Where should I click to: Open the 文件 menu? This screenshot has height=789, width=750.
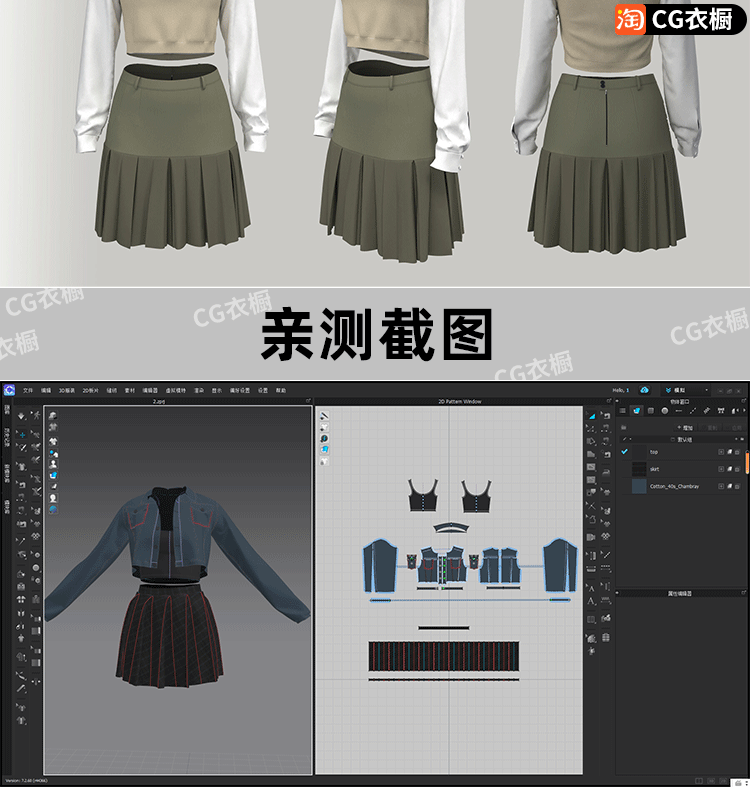pyautogui.click(x=28, y=390)
